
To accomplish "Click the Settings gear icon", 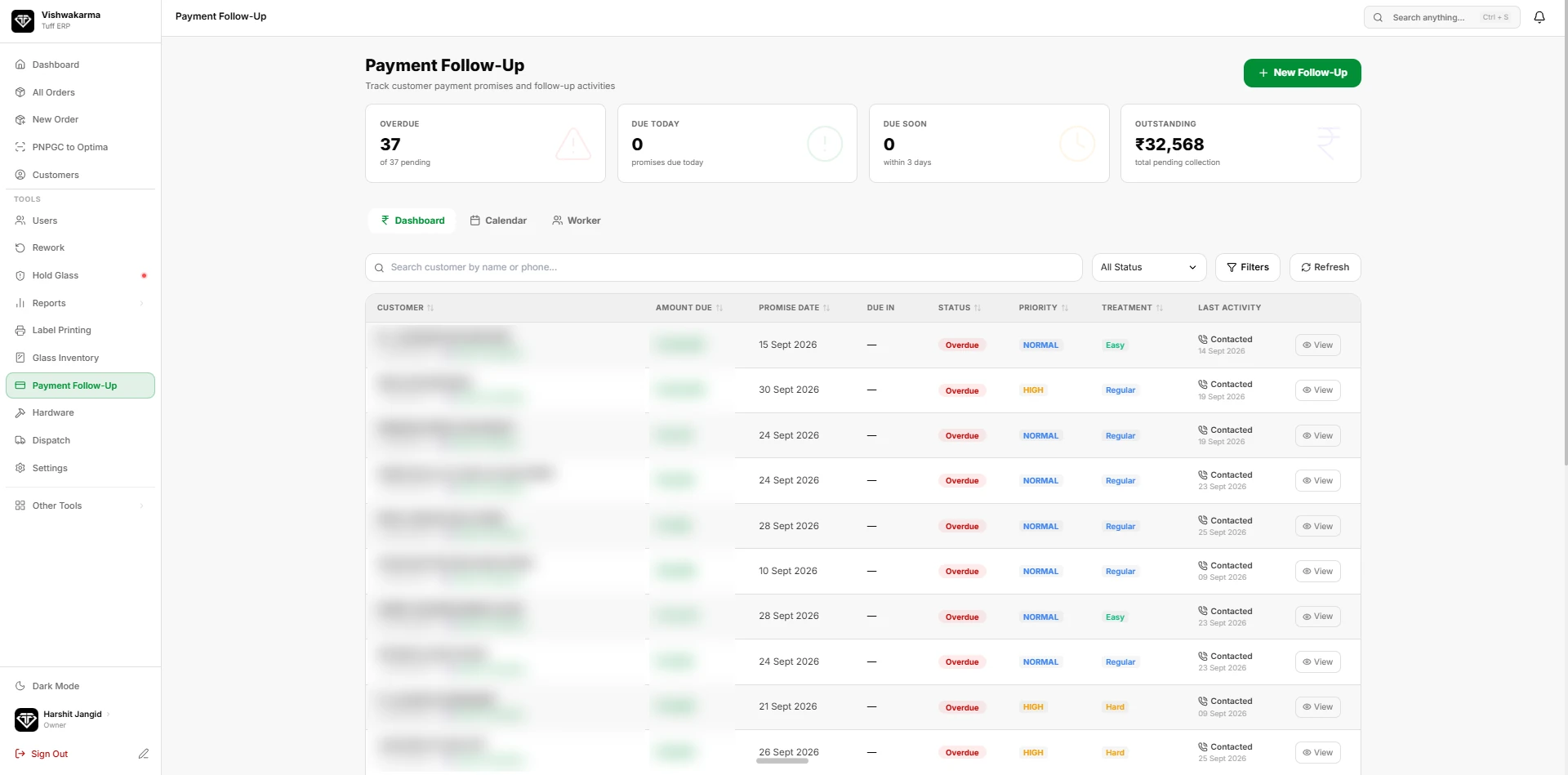I will (x=20, y=468).
